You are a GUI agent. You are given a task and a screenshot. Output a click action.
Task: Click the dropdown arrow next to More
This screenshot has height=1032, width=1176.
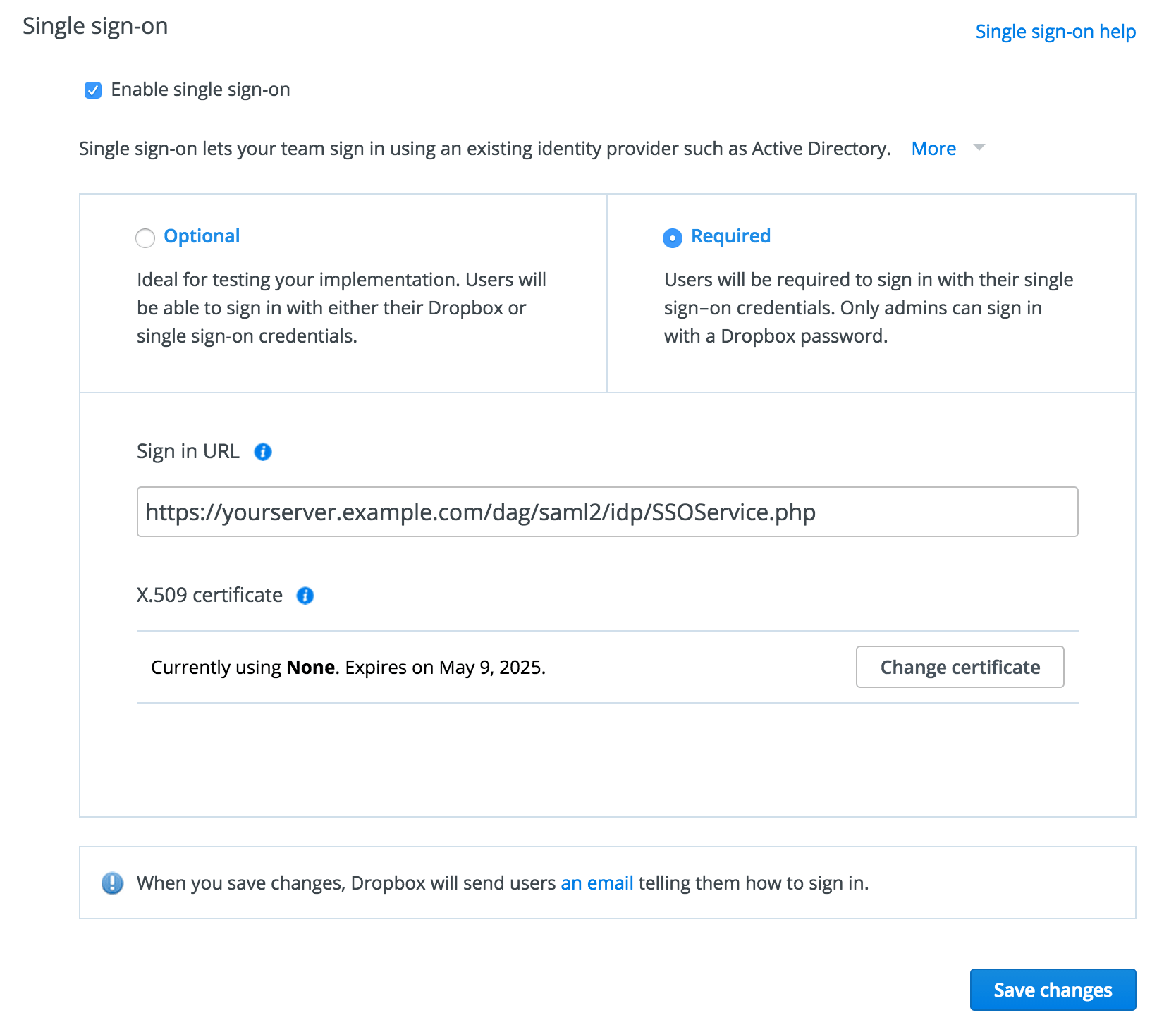click(x=979, y=149)
